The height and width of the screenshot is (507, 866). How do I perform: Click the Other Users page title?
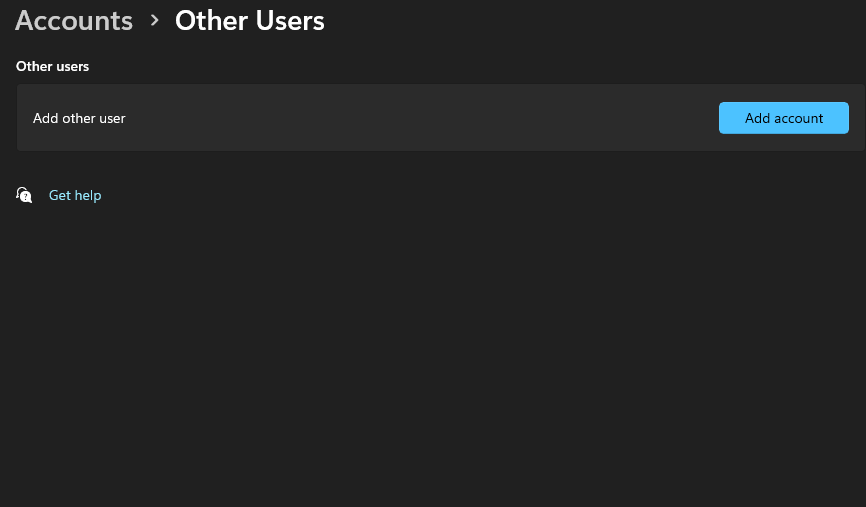250,21
